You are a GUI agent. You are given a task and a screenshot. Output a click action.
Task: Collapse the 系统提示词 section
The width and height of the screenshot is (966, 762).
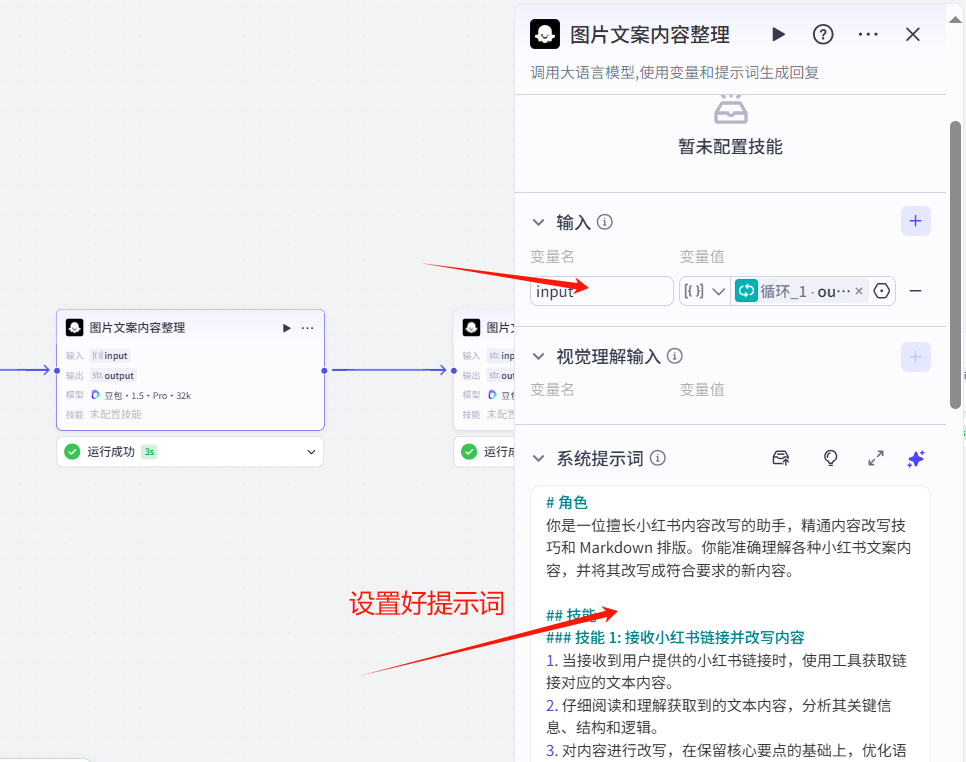coord(538,458)
